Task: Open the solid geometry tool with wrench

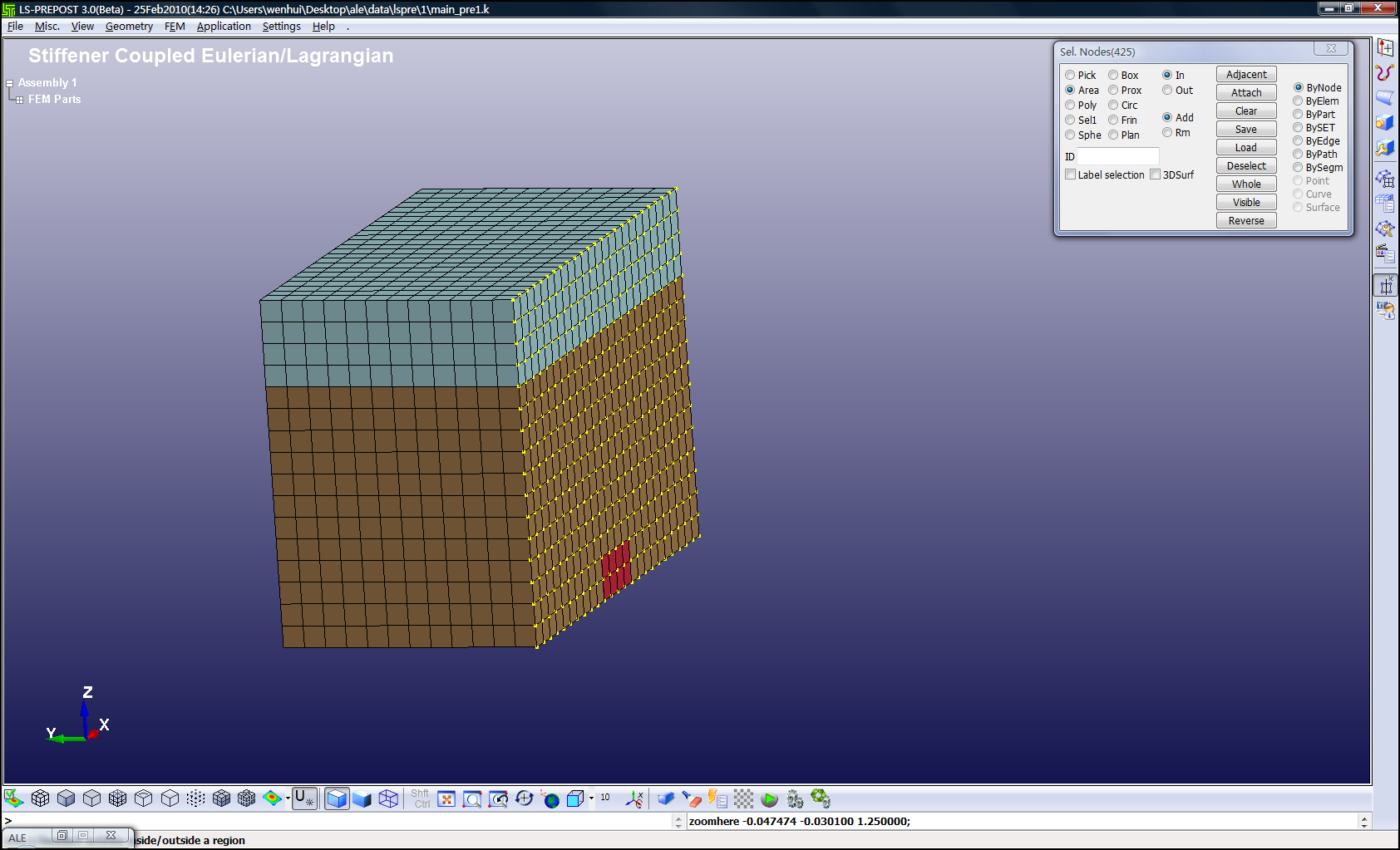Action: pos(1384,148)
